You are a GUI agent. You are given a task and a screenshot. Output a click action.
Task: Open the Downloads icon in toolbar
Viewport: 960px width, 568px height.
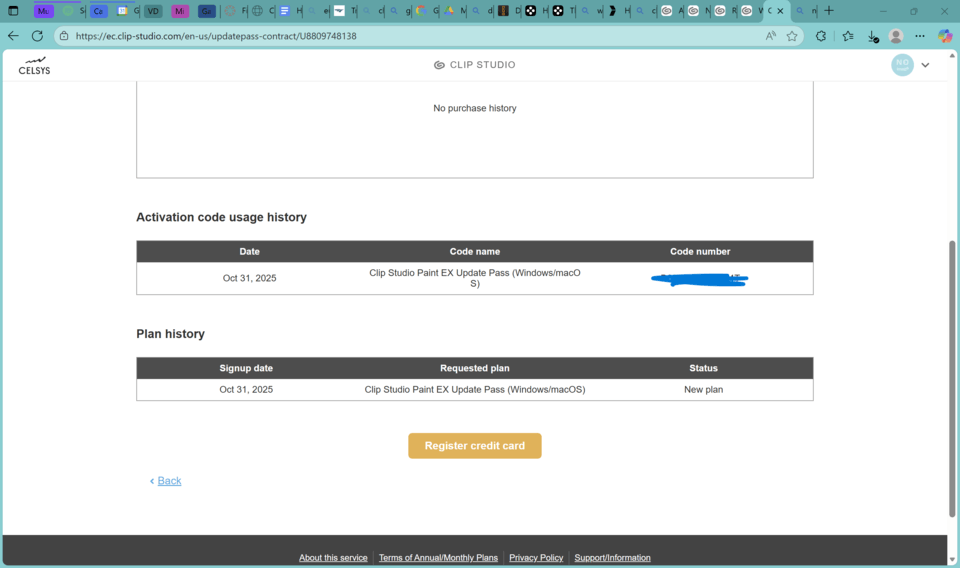coord(873,36)
